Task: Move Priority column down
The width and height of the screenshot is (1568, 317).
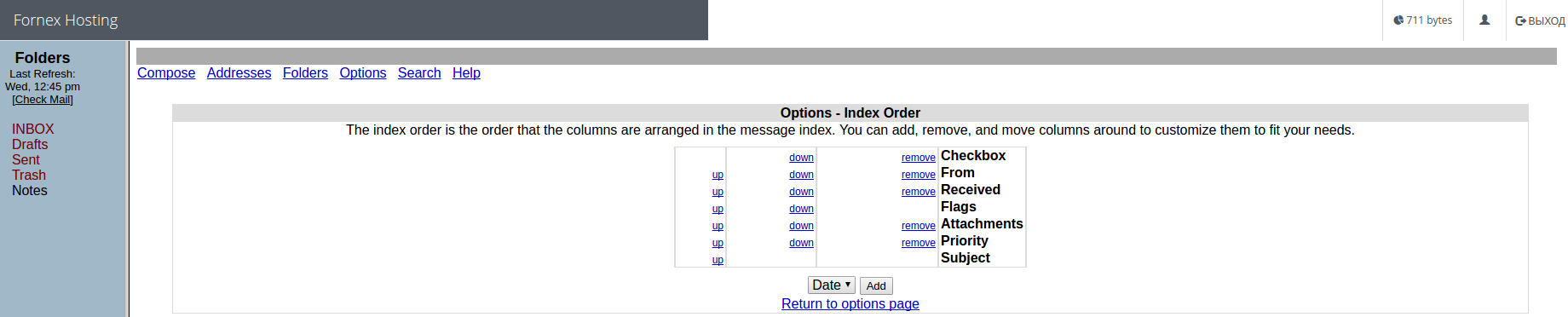Action: click(x=801, y=243)
